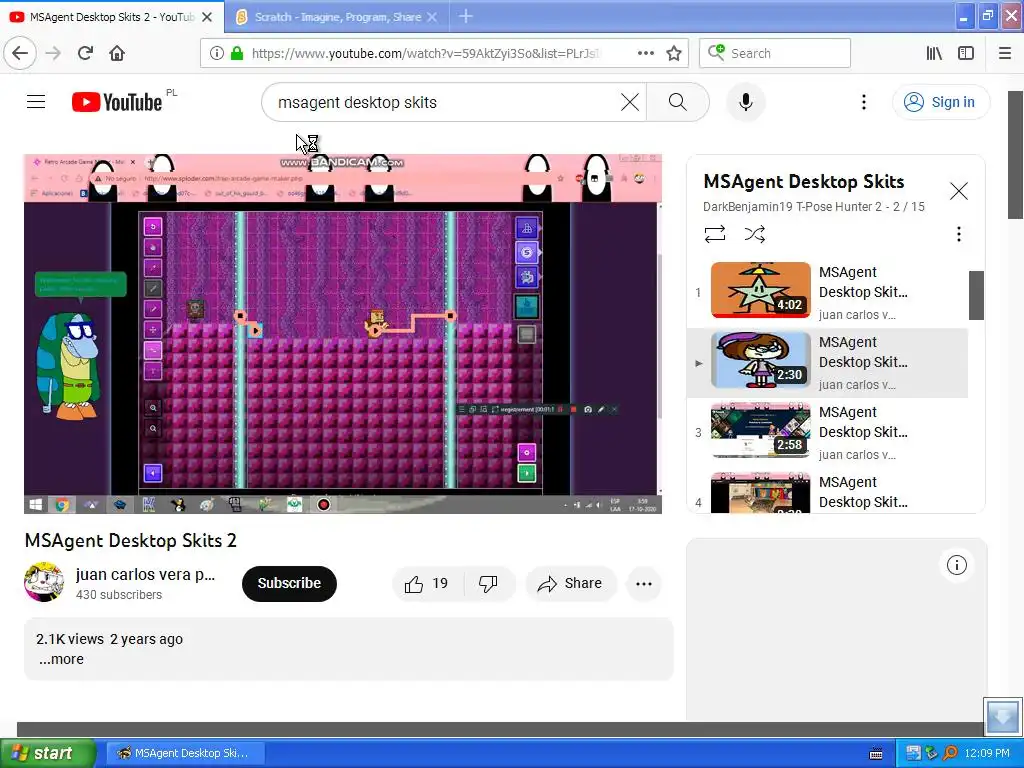Close the Scratch tab
The width and height of the screenshot is (1024, 768).
432,17
